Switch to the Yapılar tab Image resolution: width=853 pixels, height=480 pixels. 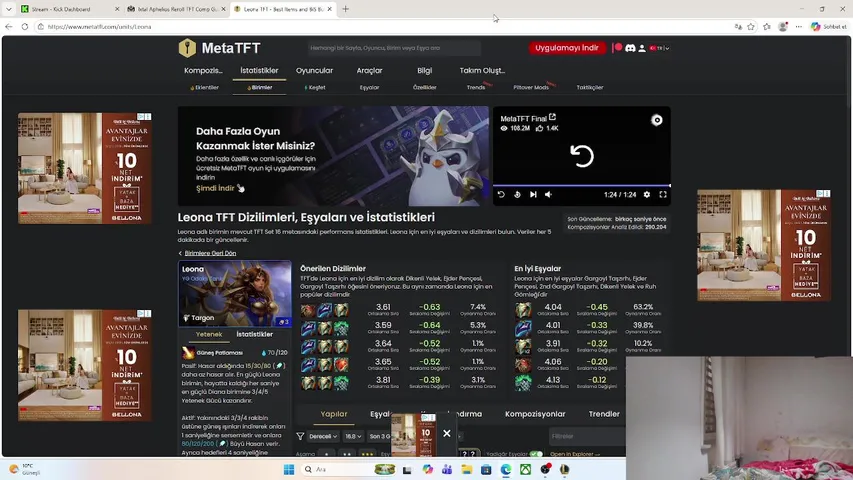pyautogui.click(x=333, y=414)
